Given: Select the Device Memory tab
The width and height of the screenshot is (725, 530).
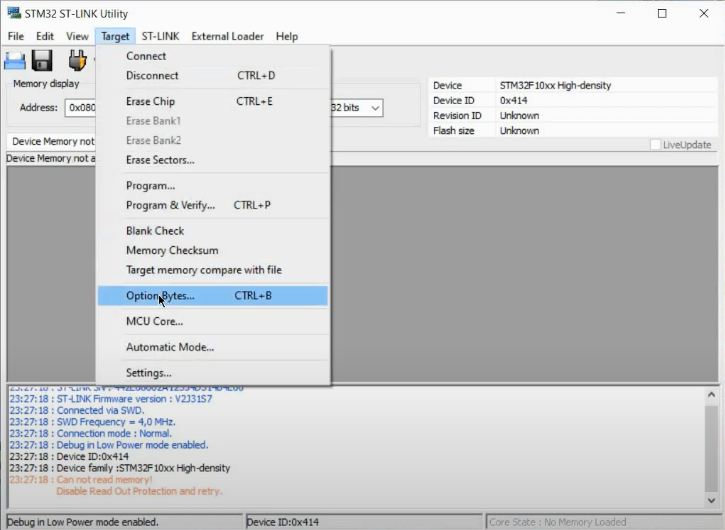Looking at the screenshot, I should [x=50, y=142].
